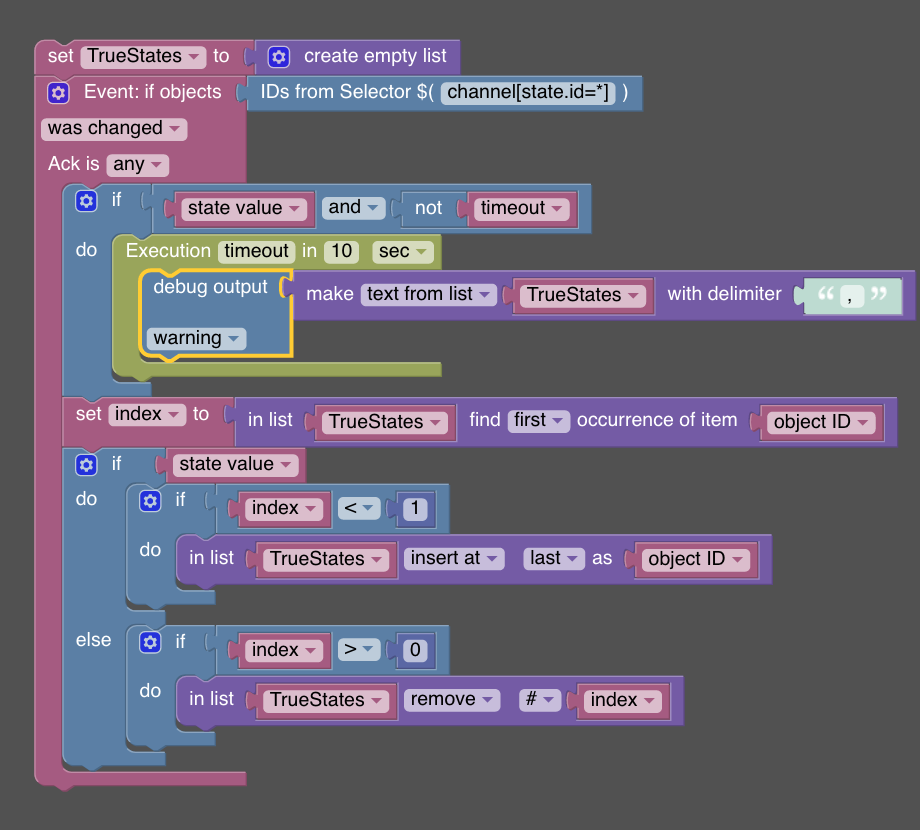The height and width of the screenshot is (830, 920).
Task: Open the 'was changed' dropdown
Action: click(x=114, y=128)
